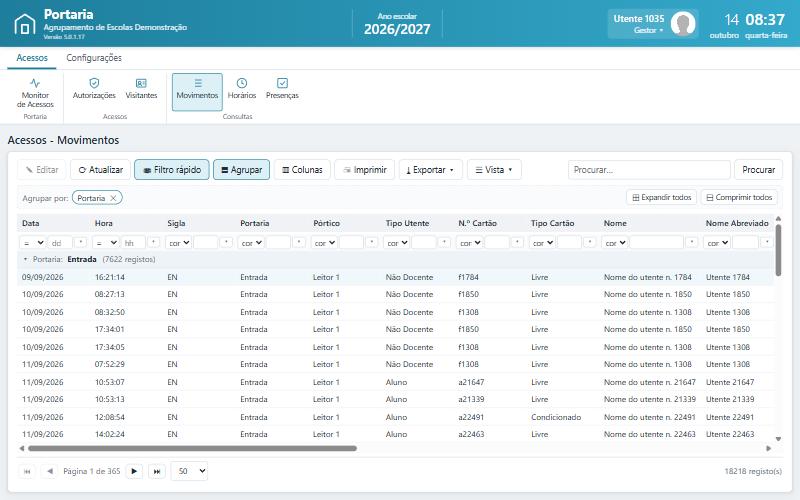Select Movimentos in the ribbon
This screenshot has height=500, width=800.
(197, 92)
